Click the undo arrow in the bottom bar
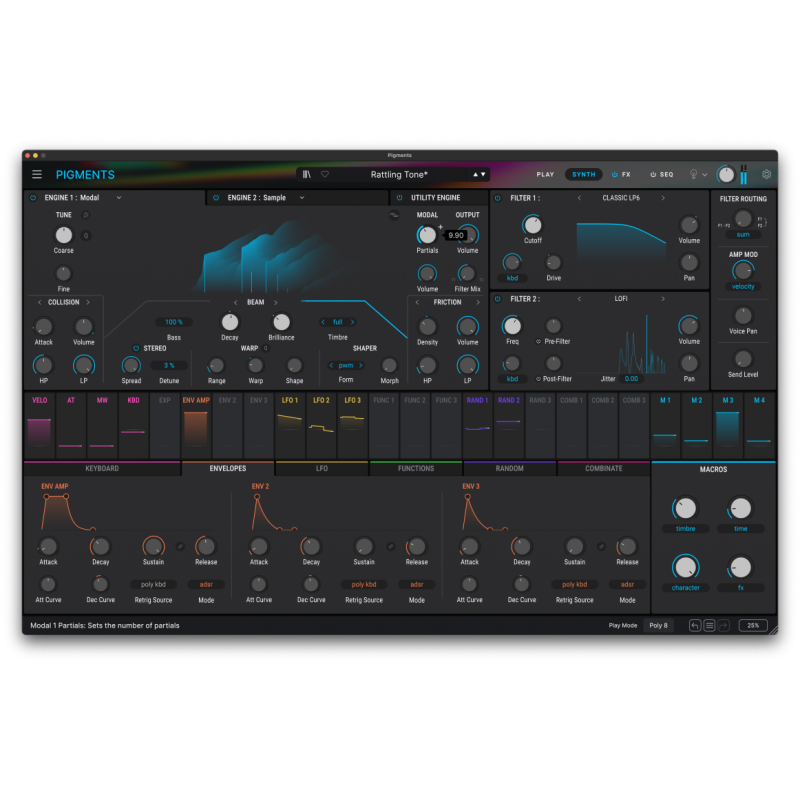Viewport: 800px width, 800px height. 694,624
